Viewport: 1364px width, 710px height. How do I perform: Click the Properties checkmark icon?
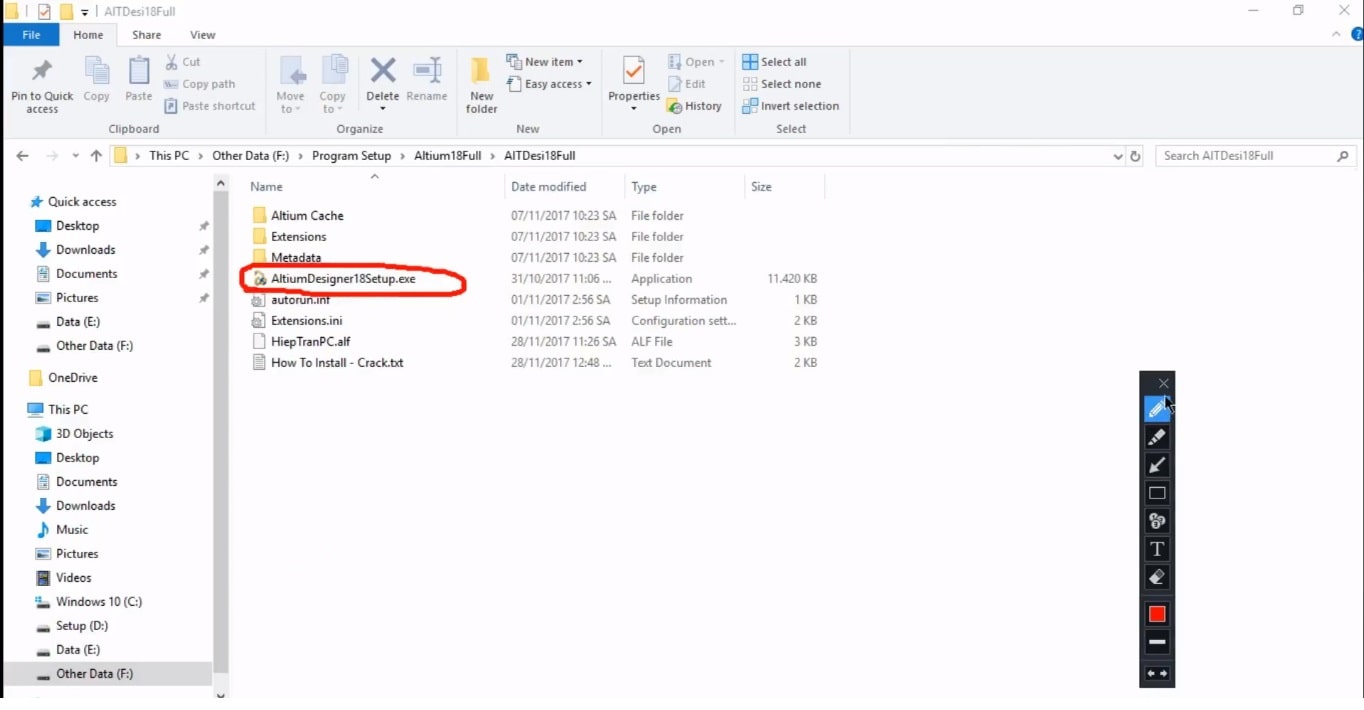pyautogui.click(x=634, y=71)
